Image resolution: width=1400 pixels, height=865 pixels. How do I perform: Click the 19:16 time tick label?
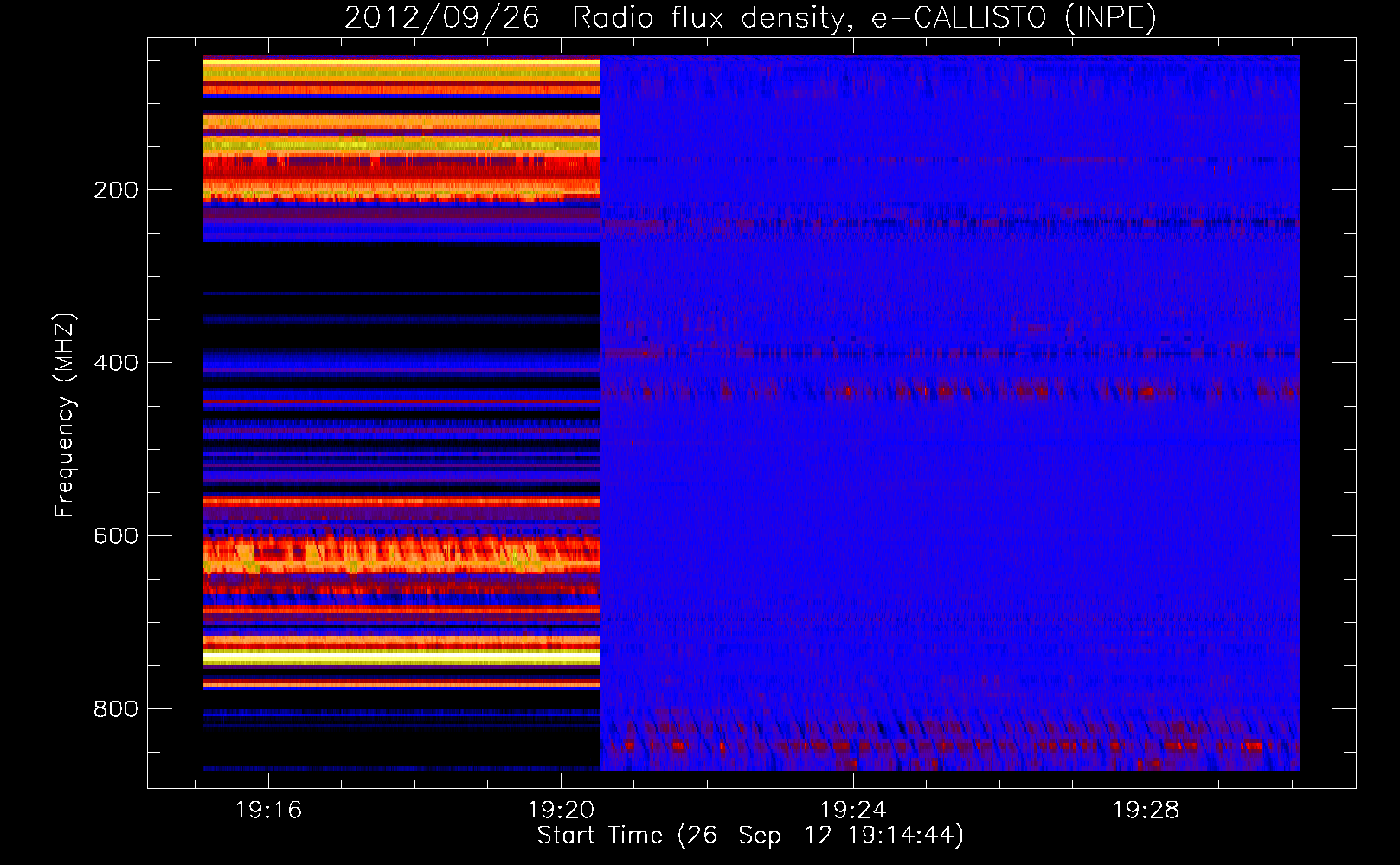click(268, 811)
